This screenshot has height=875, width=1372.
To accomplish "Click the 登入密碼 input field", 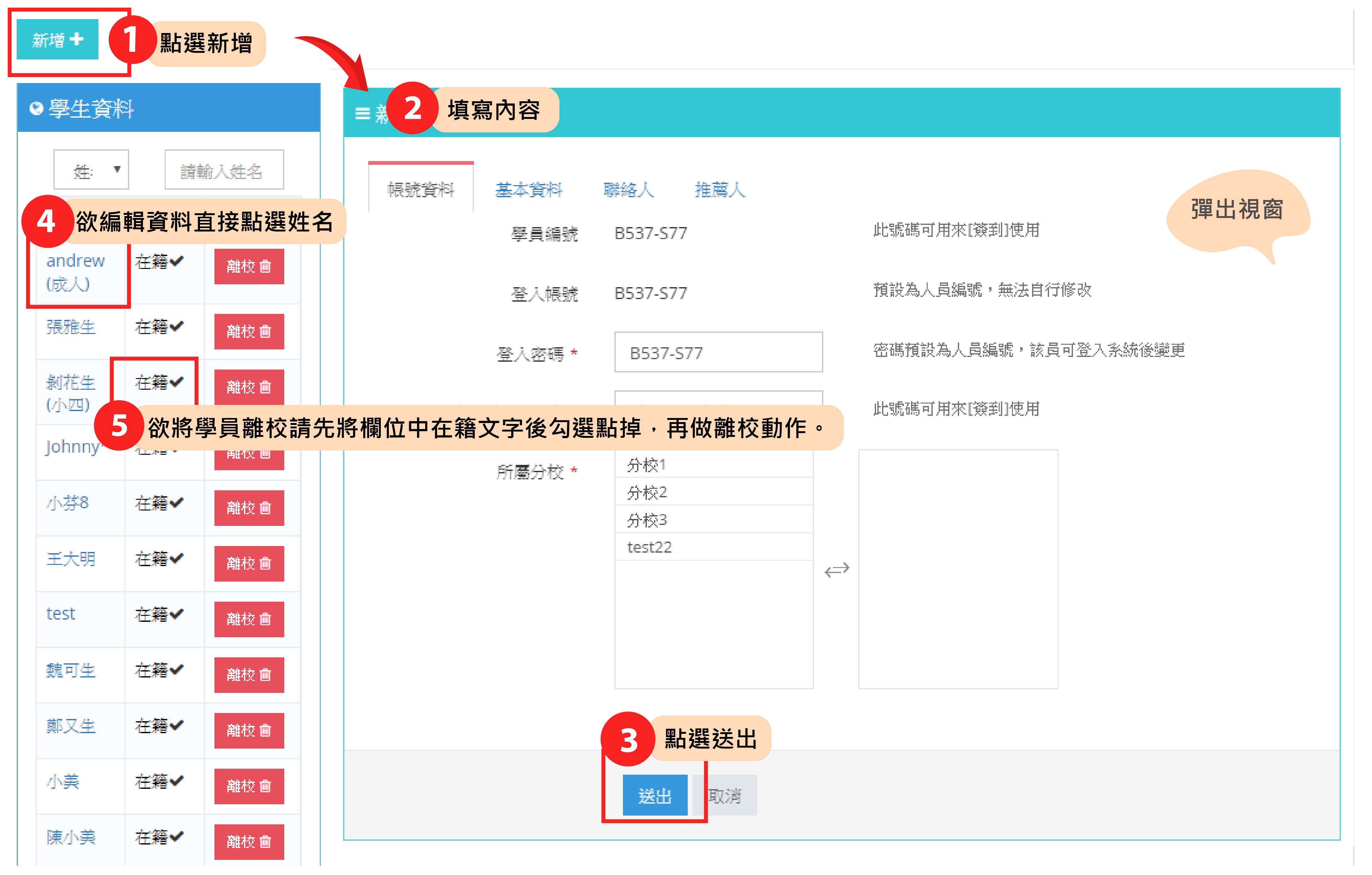I will coord(718,352).
